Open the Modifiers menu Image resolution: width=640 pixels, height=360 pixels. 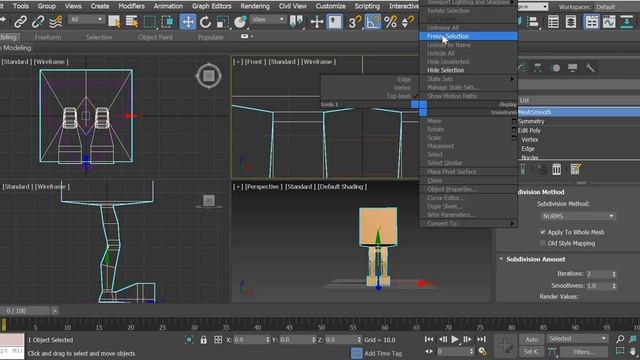point(131,6)
